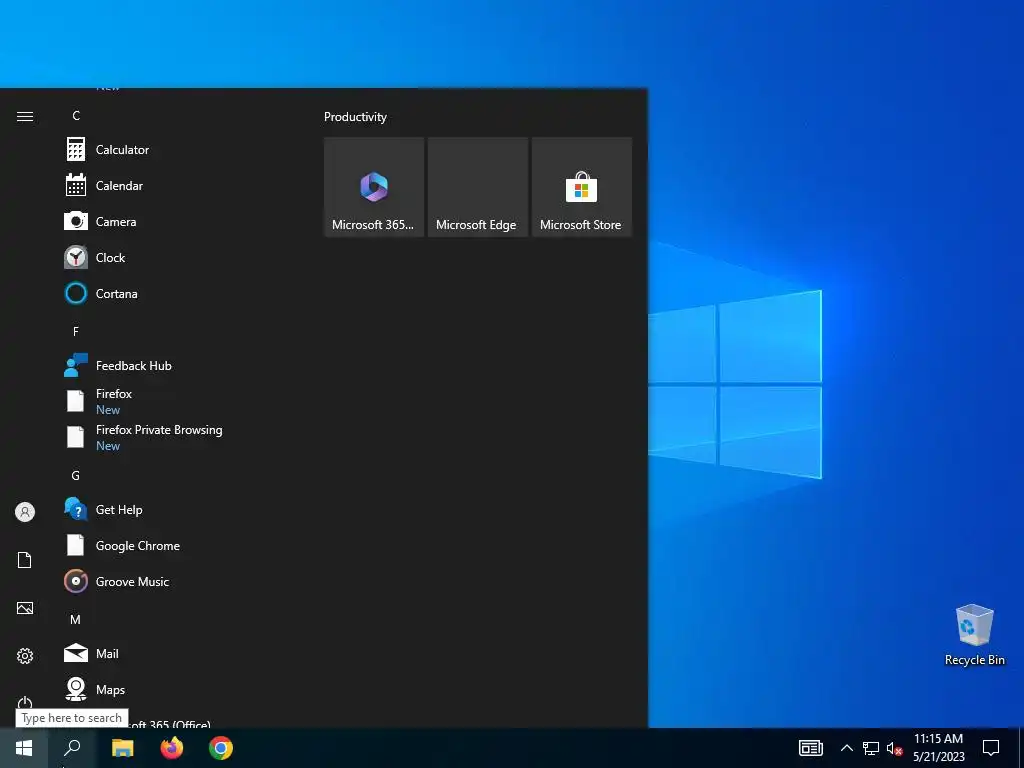
Task: Open the Microsoft Store tile
Action: [x=581, y=187]
